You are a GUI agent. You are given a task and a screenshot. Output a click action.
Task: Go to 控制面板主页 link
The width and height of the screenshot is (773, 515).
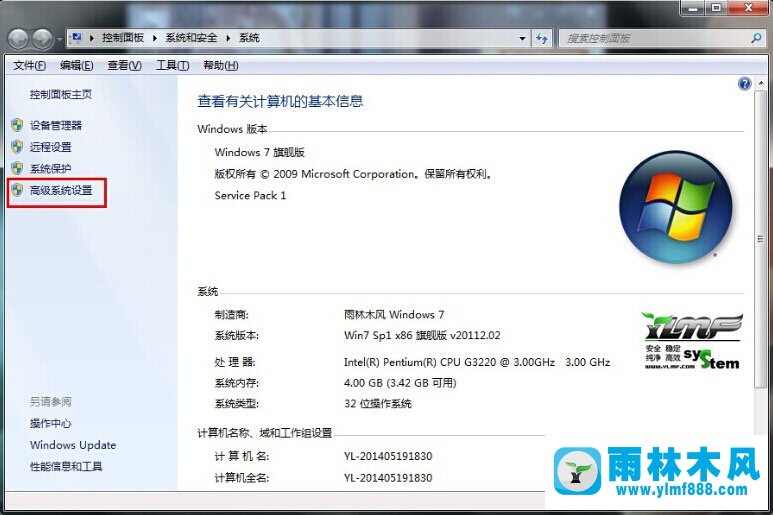(x=61, y=94)
